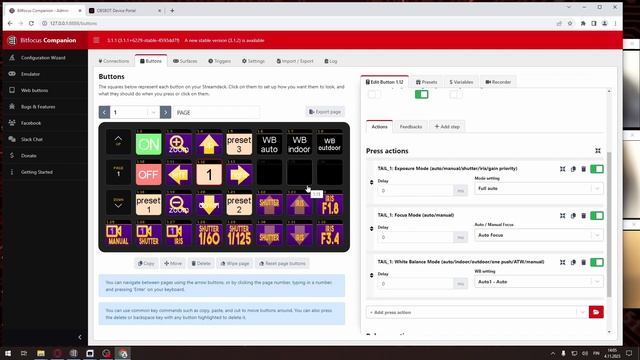Open Web buttons in the sidebar
This screenshot has height=360, width=640.
[x=35, y=90]
